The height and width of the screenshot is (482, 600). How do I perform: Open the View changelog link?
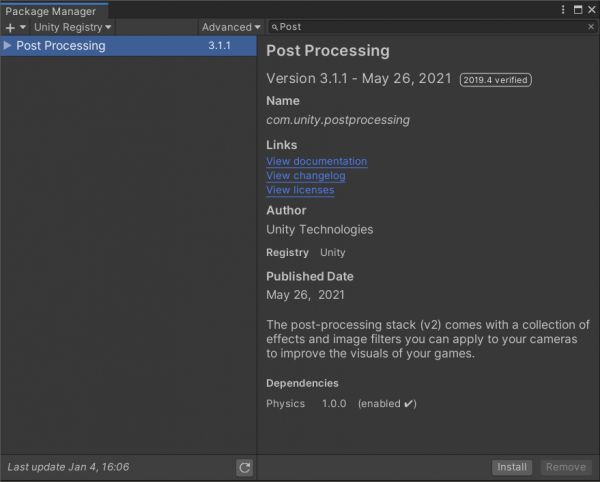point(305,176)
